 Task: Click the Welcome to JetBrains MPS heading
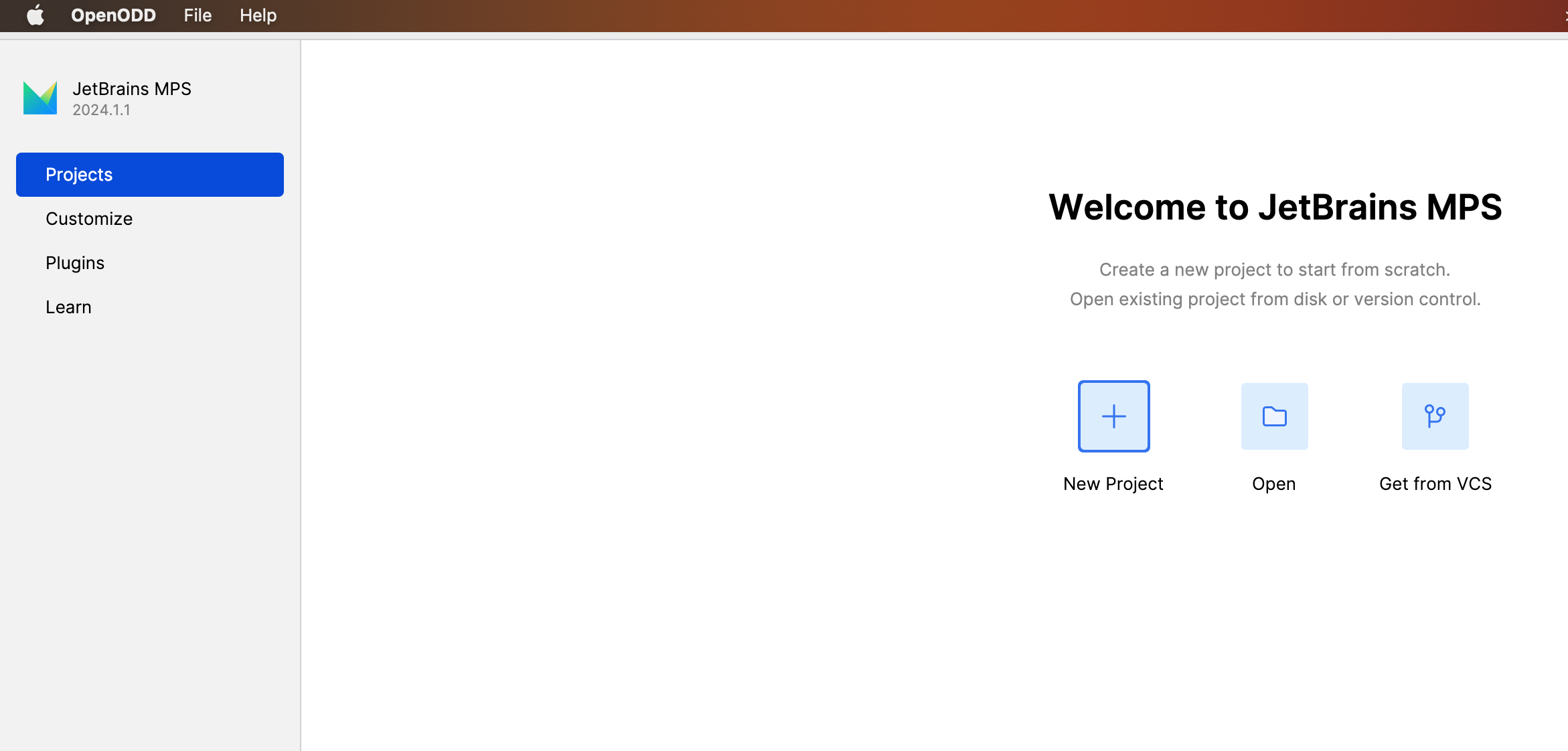coord(1275,207)
